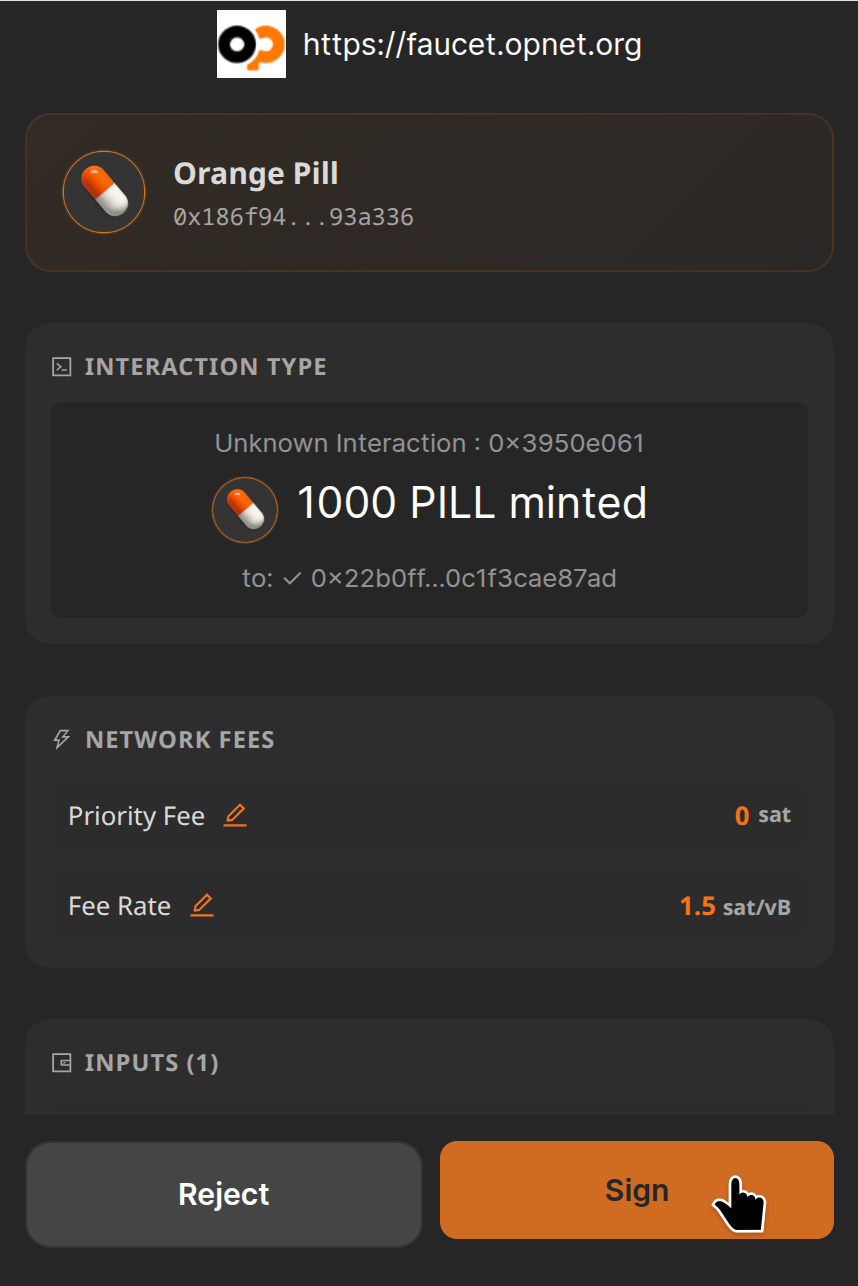Viewport: 858px width, 1286px height.
Task: Expand the INPUTS (1) section
Action: pos(151,1062)
